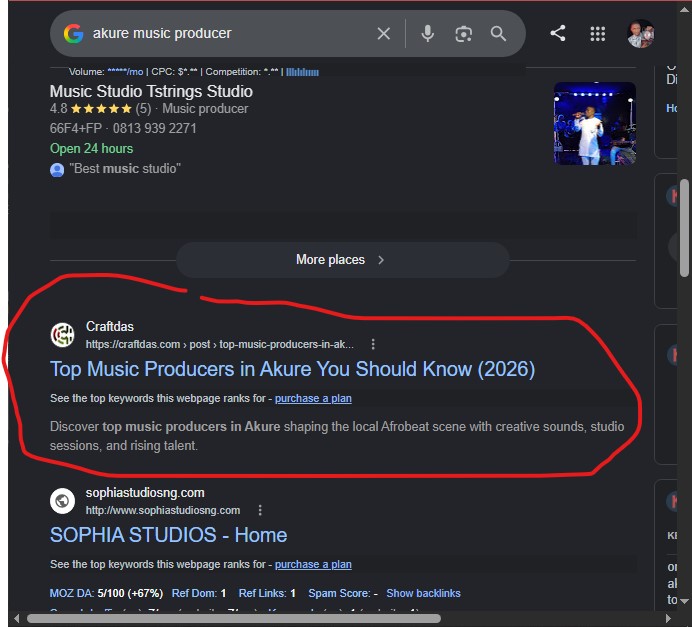
Task: Click the phone number 0813 939 2271
Action: click(x=154, y=128)
